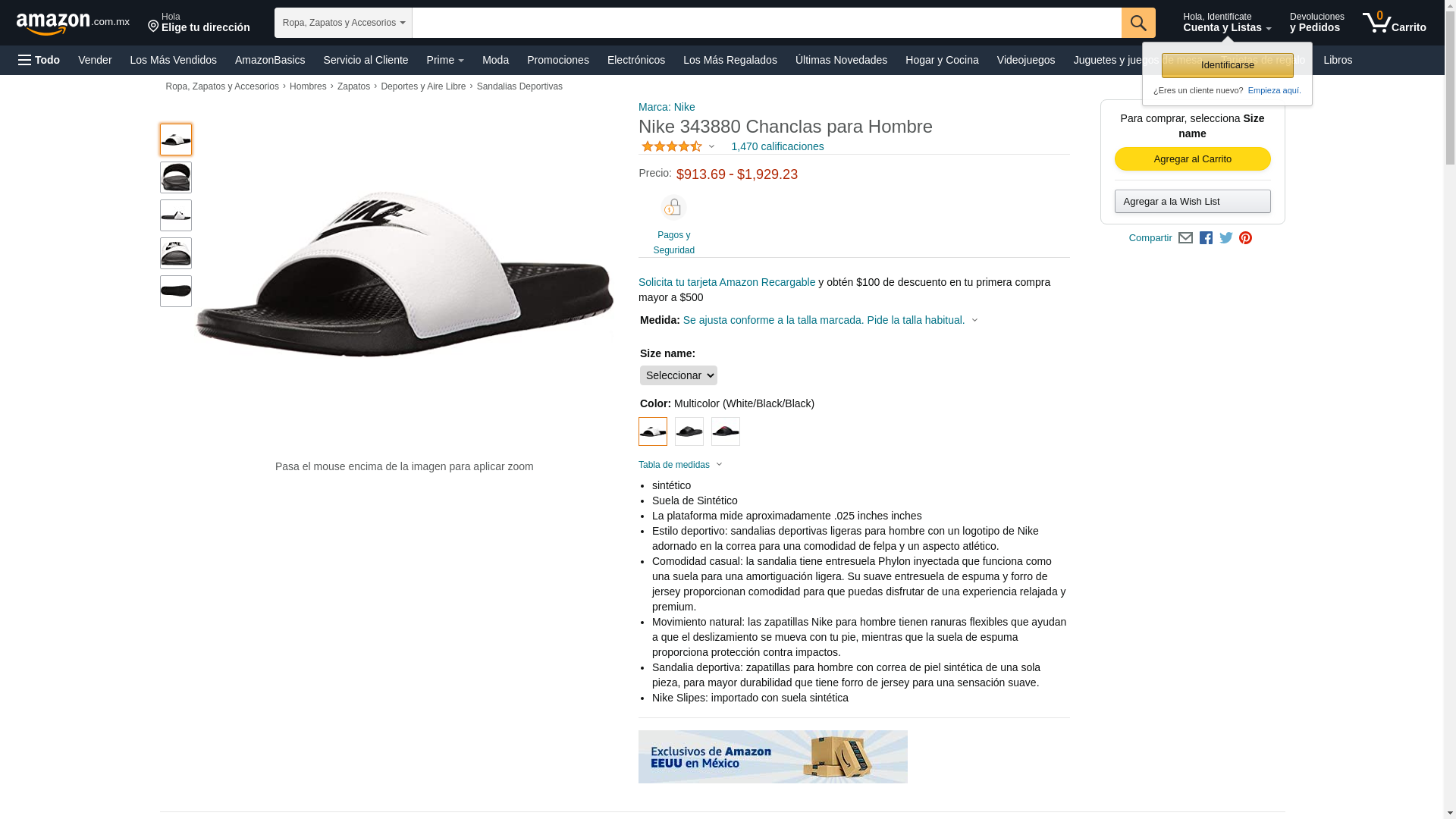The height and width of the screenshot is (819, 1456).
Task: Open the search category dropdown Ropa, Zapatos y Accesorios
Action: 344,23
